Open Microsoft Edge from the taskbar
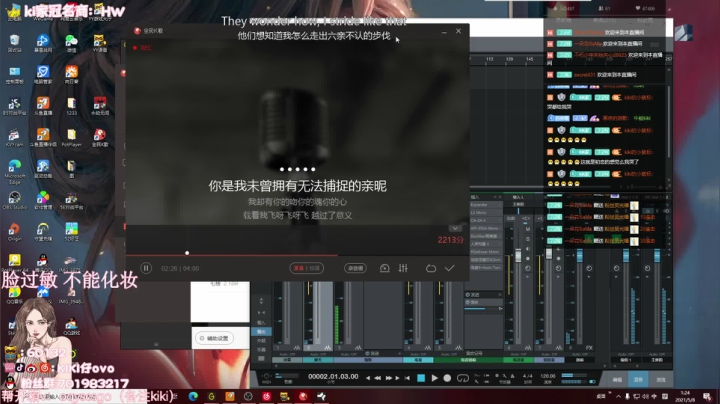 (x=193, y=396)
